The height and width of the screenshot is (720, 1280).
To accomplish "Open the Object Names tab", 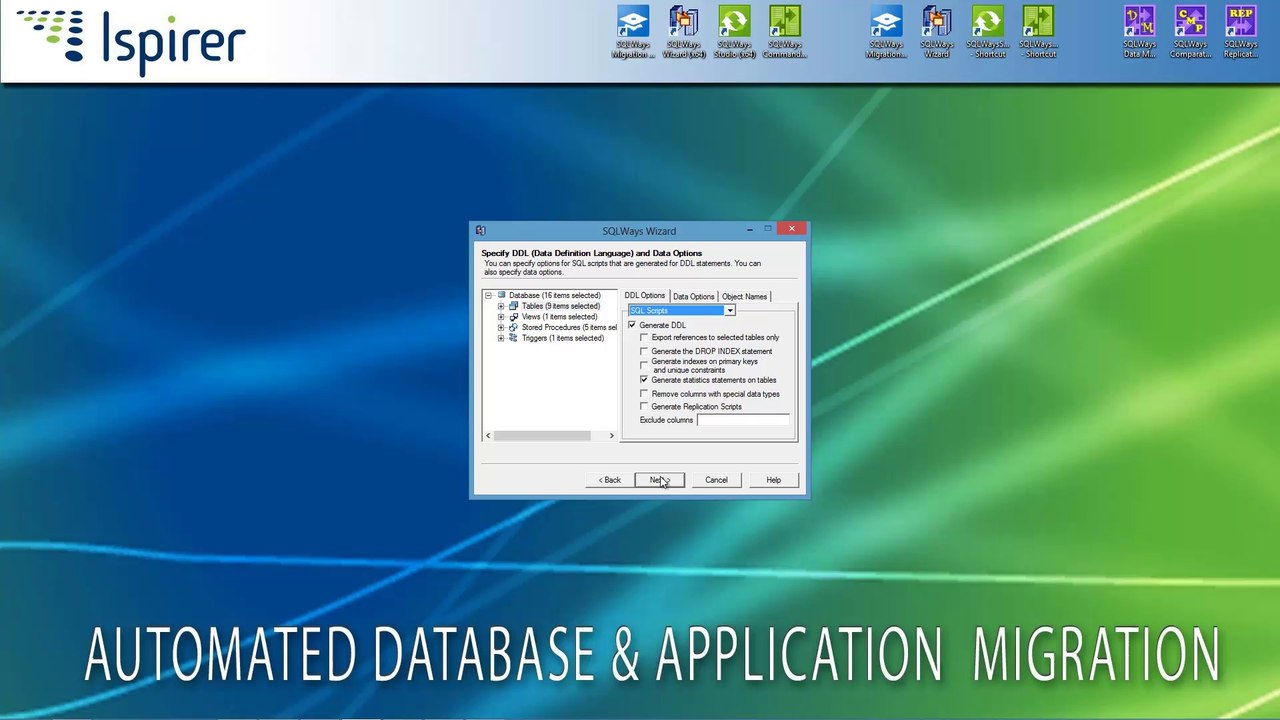I will (744, 296).
